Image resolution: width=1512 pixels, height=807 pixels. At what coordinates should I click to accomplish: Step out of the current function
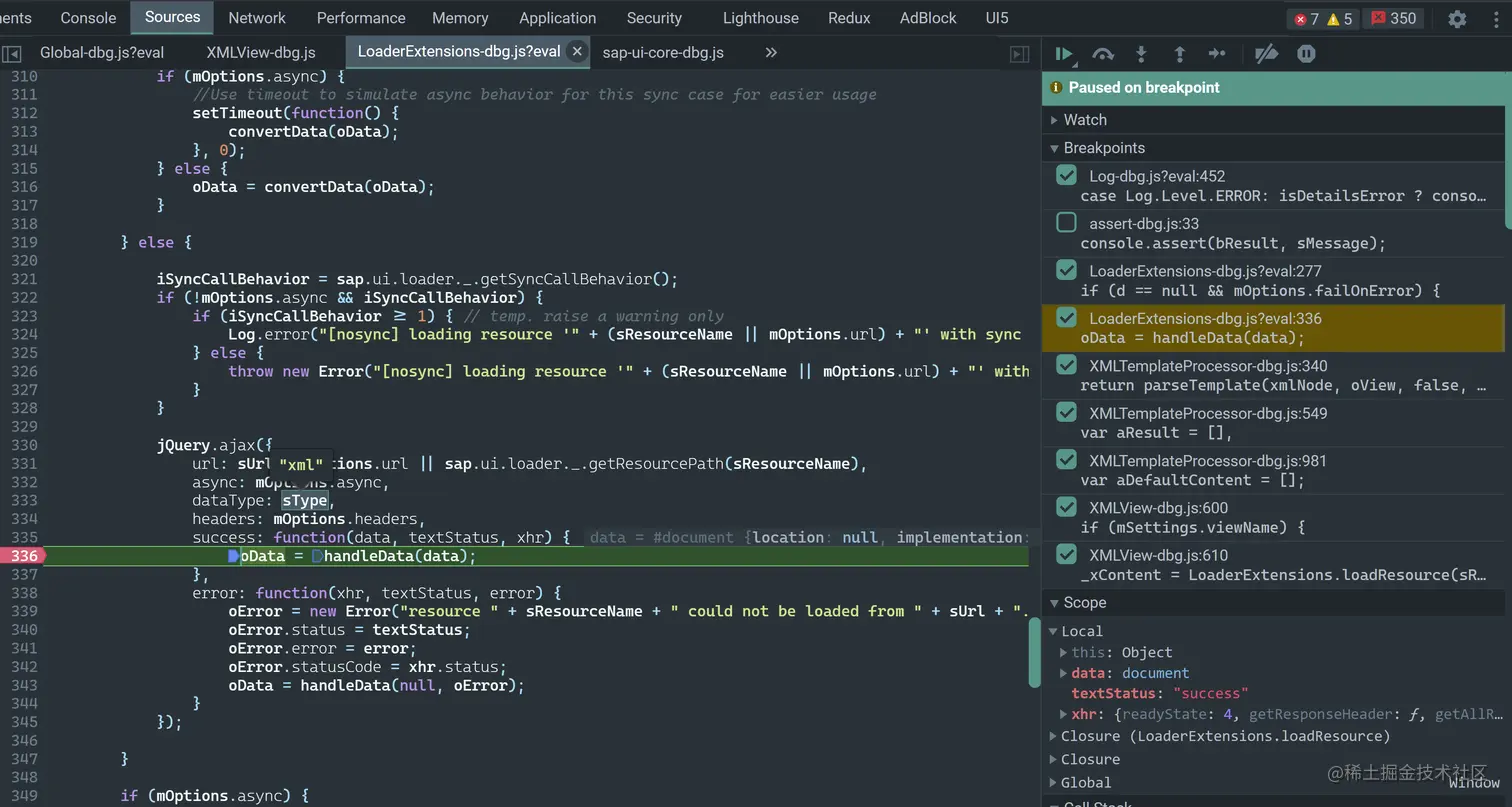(x=1179, y=54)
